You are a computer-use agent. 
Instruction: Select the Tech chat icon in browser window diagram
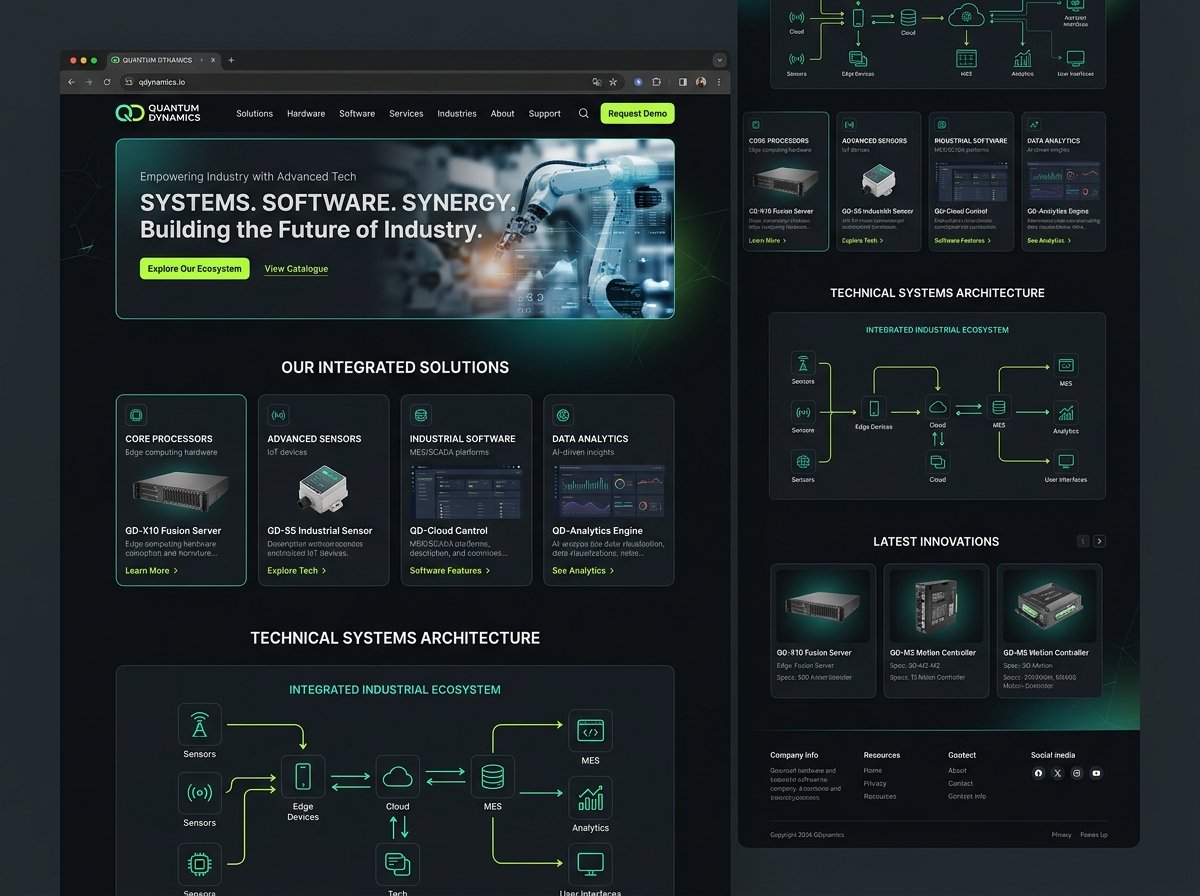398,863
